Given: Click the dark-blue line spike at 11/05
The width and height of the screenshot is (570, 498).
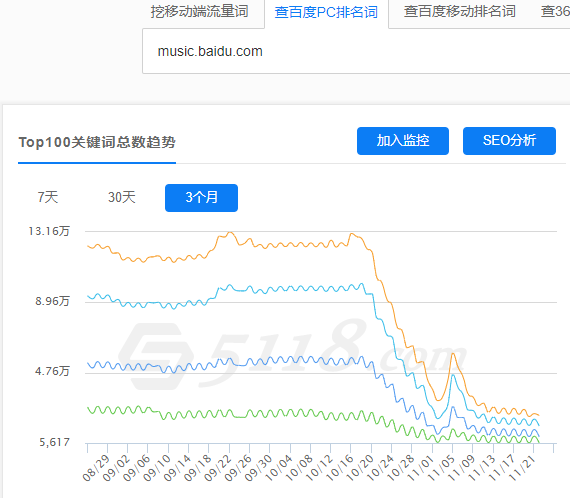Looking at the screenshot, I should 453,407.
